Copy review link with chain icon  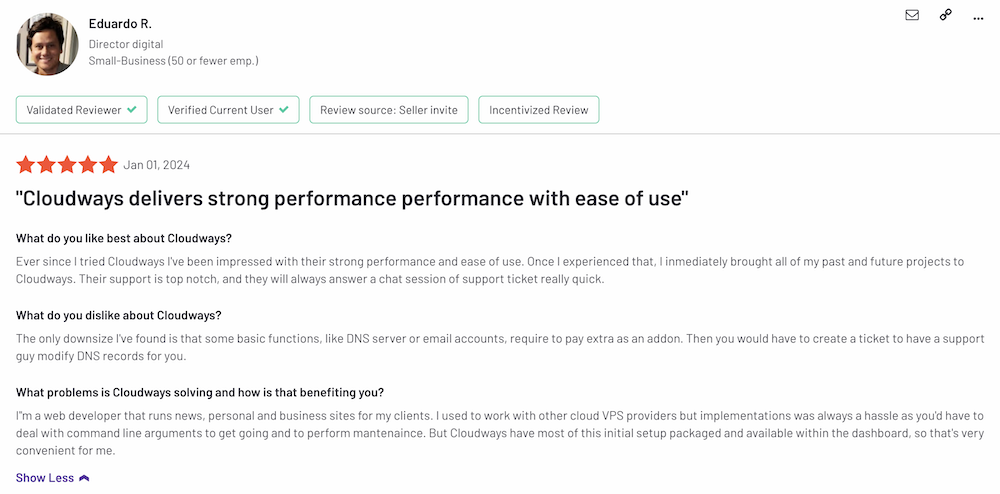click(945, 15)
